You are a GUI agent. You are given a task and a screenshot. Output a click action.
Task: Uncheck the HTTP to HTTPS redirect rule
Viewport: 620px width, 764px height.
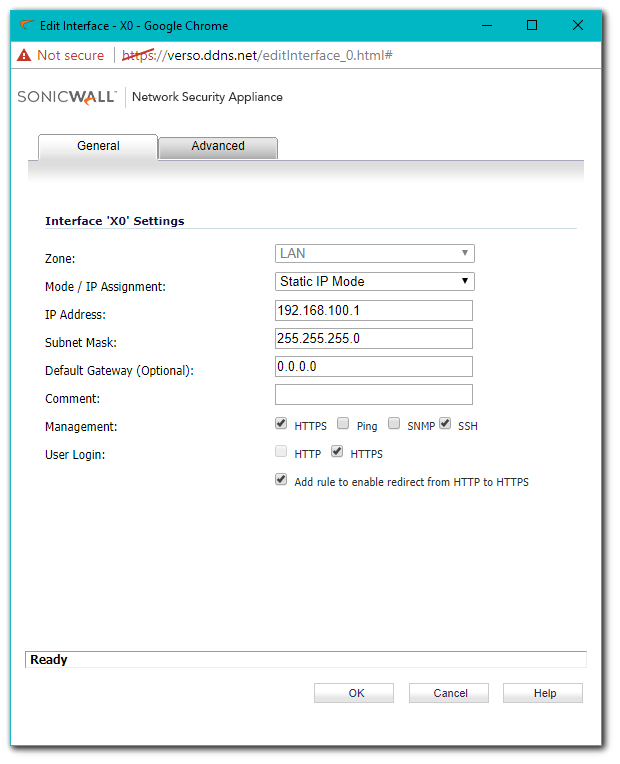coord(282,480)
